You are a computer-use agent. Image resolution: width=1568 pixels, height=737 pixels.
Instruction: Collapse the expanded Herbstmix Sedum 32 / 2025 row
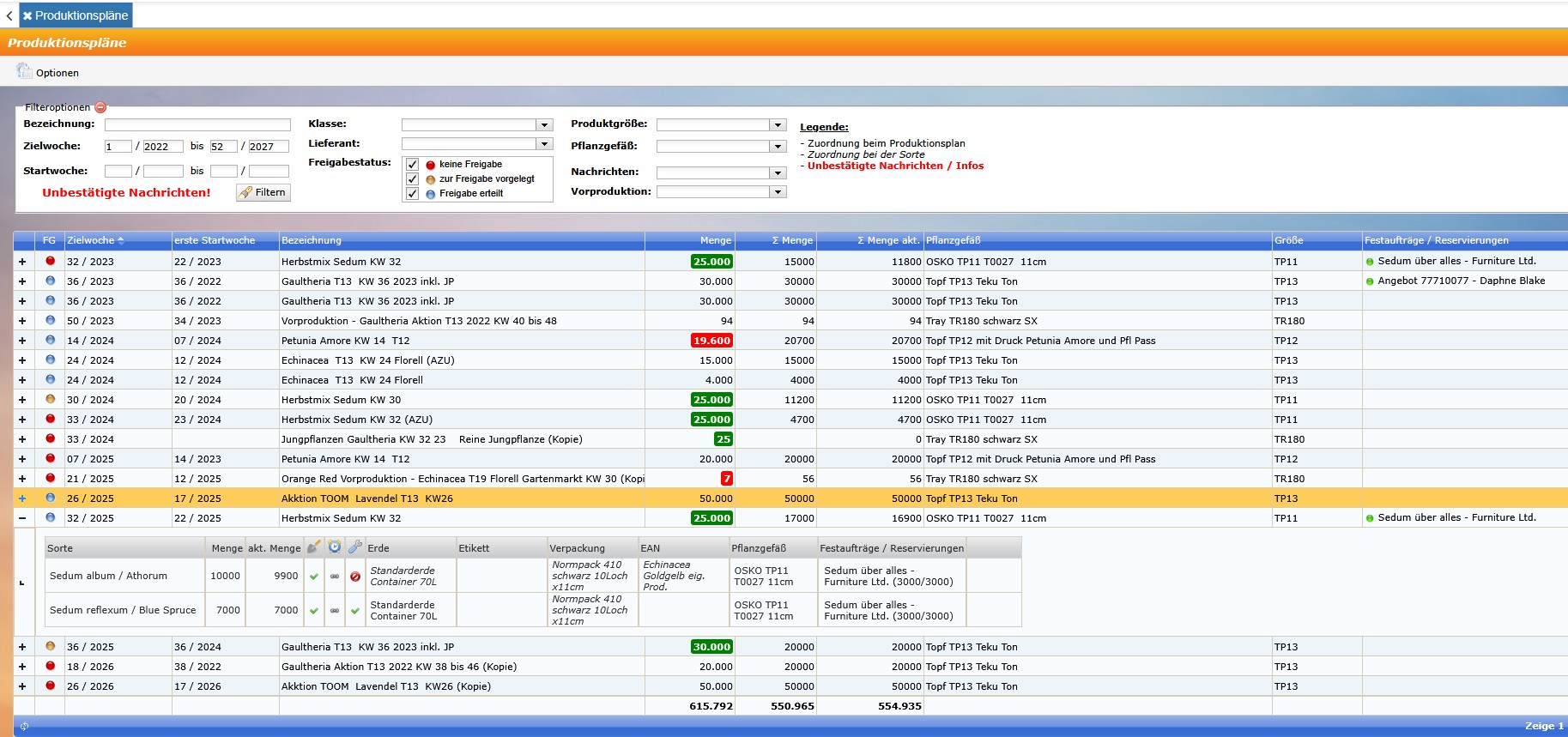[x=22, y=518]
